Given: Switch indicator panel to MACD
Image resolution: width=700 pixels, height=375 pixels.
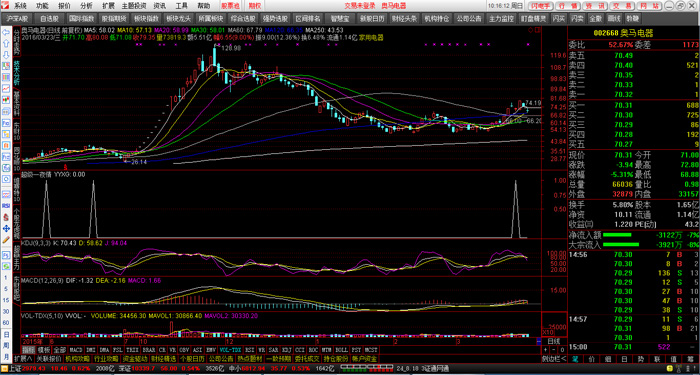Looking at the screenshot, I should click(x=76, y=350).
